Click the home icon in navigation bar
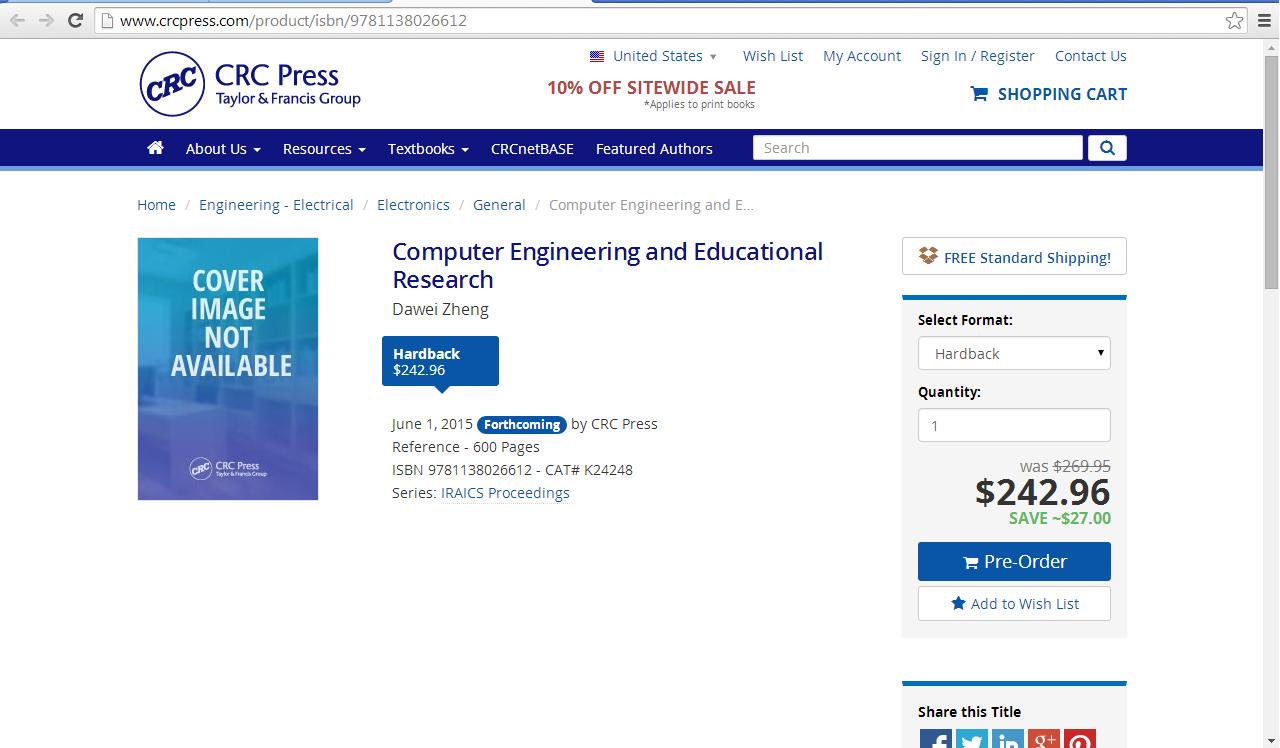 click(155, 148)
